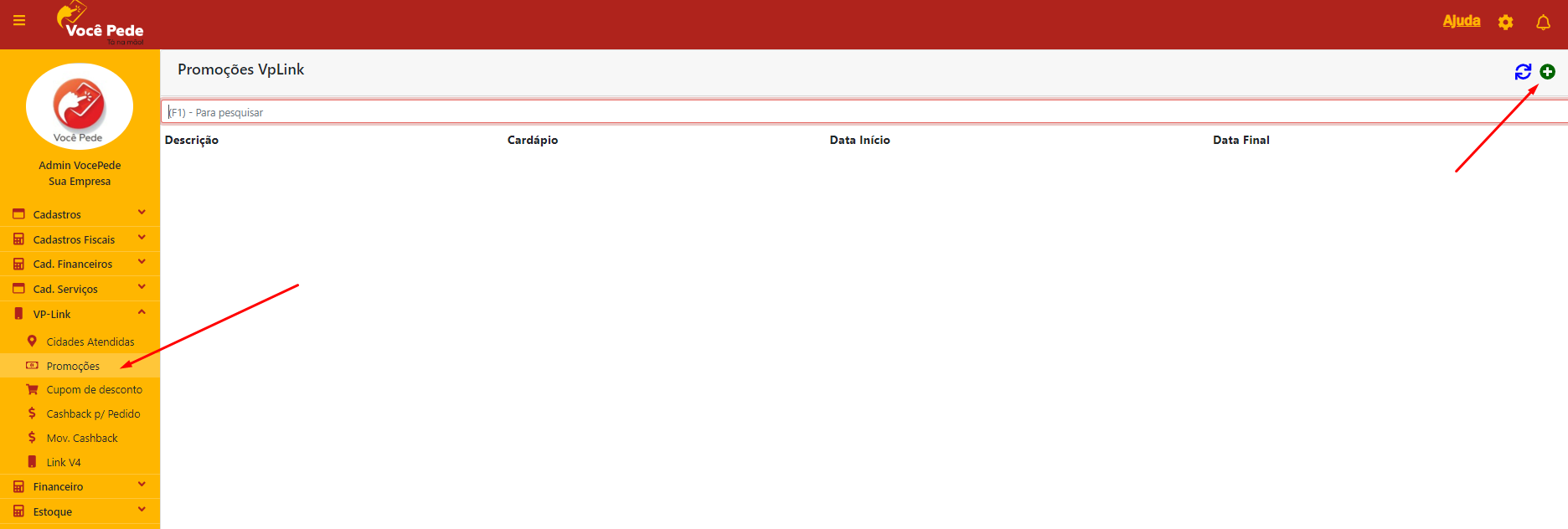This screenshot has width=1568, height=529.
Task: Open Cashback p/ Pedido item
Action: pos(93,414)
